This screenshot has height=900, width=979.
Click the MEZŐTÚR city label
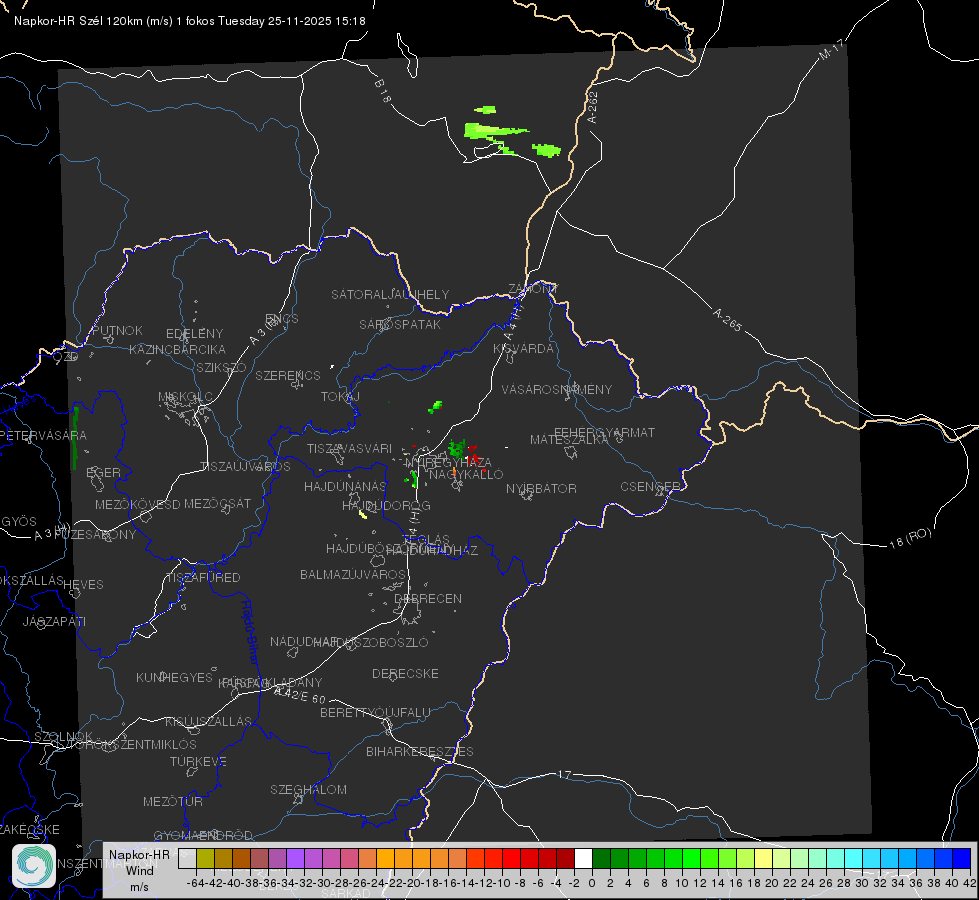(x=173, y=801)
